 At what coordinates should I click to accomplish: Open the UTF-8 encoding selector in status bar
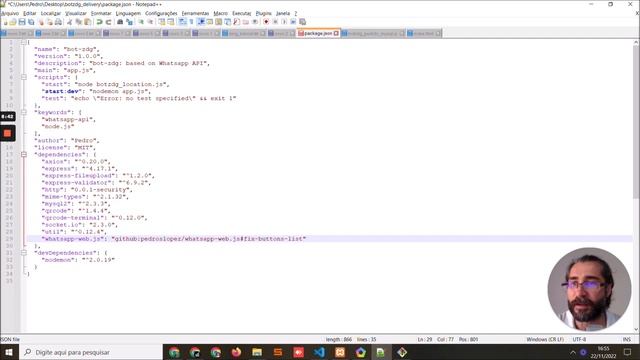click(x=579, y=339)
